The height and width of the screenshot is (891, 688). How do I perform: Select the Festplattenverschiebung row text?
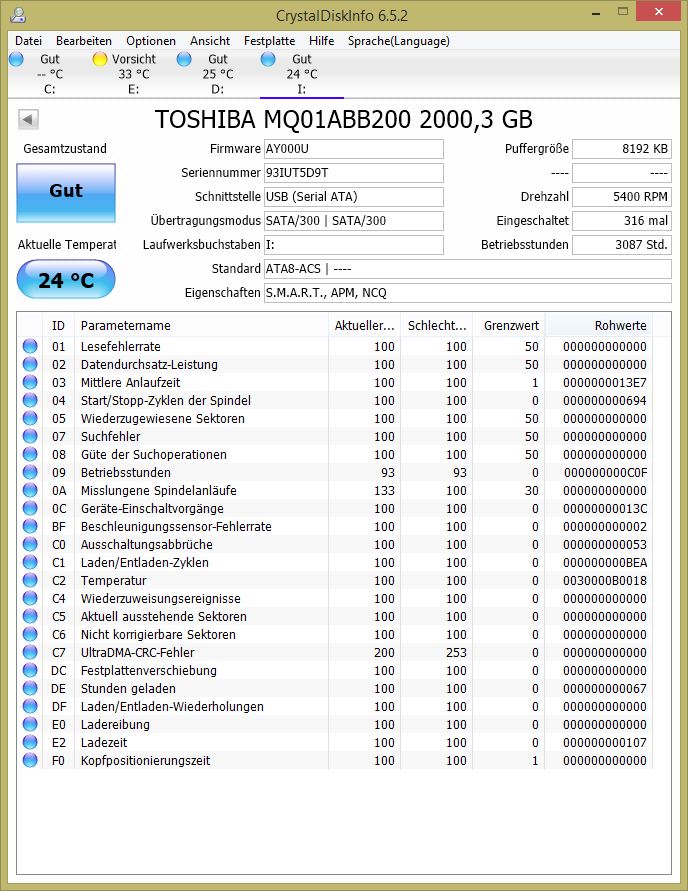(x=149, y=671)
